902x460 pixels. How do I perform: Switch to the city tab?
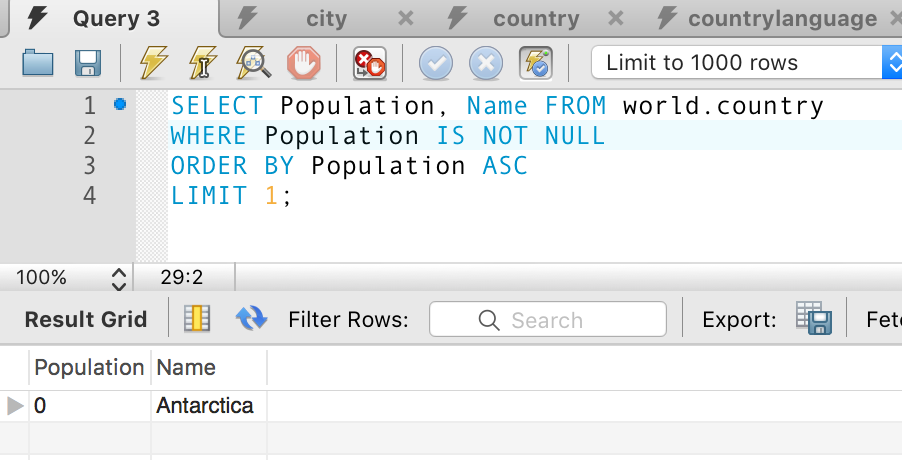pyautogui.click(x=326, y=19)
